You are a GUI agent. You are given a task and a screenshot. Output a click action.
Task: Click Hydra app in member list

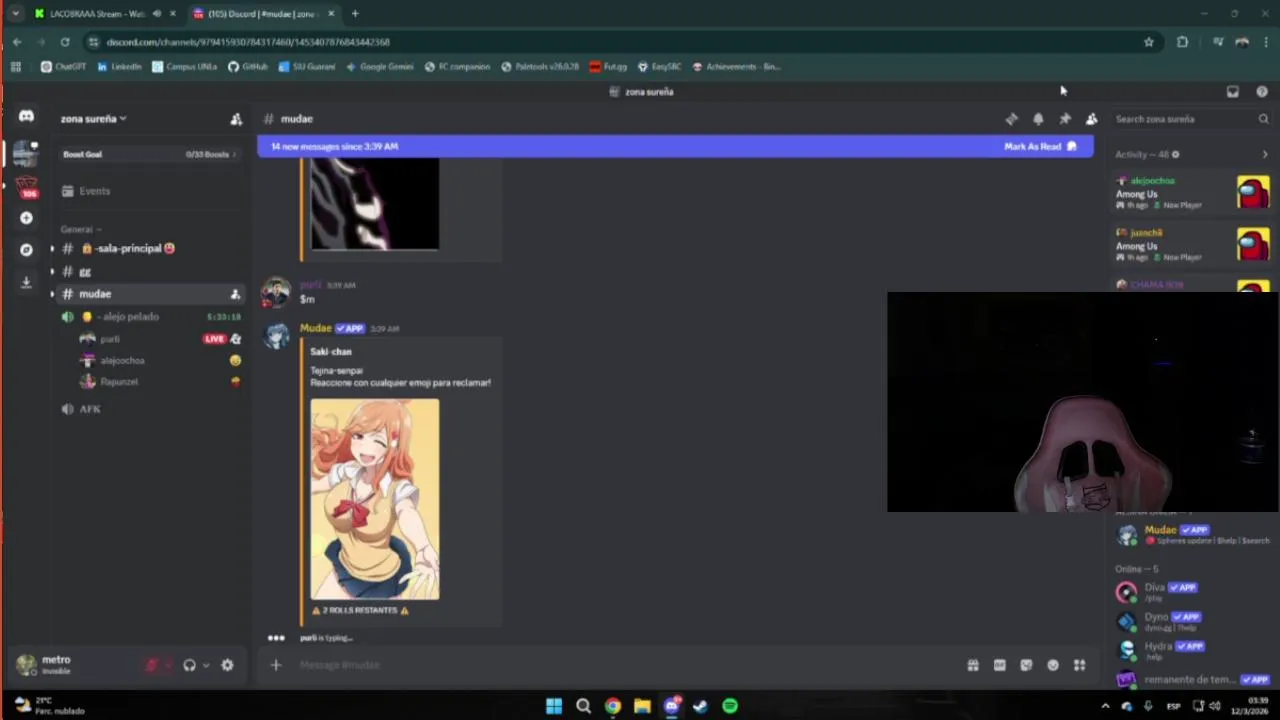click(x=1192, y=650)
